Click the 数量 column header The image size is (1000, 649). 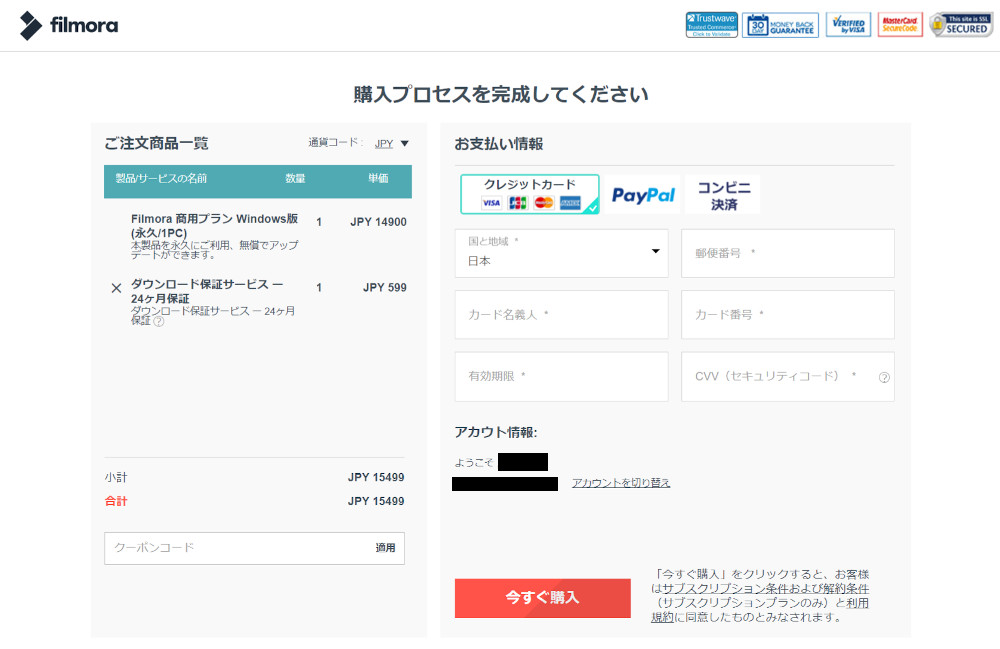(295, 179)
